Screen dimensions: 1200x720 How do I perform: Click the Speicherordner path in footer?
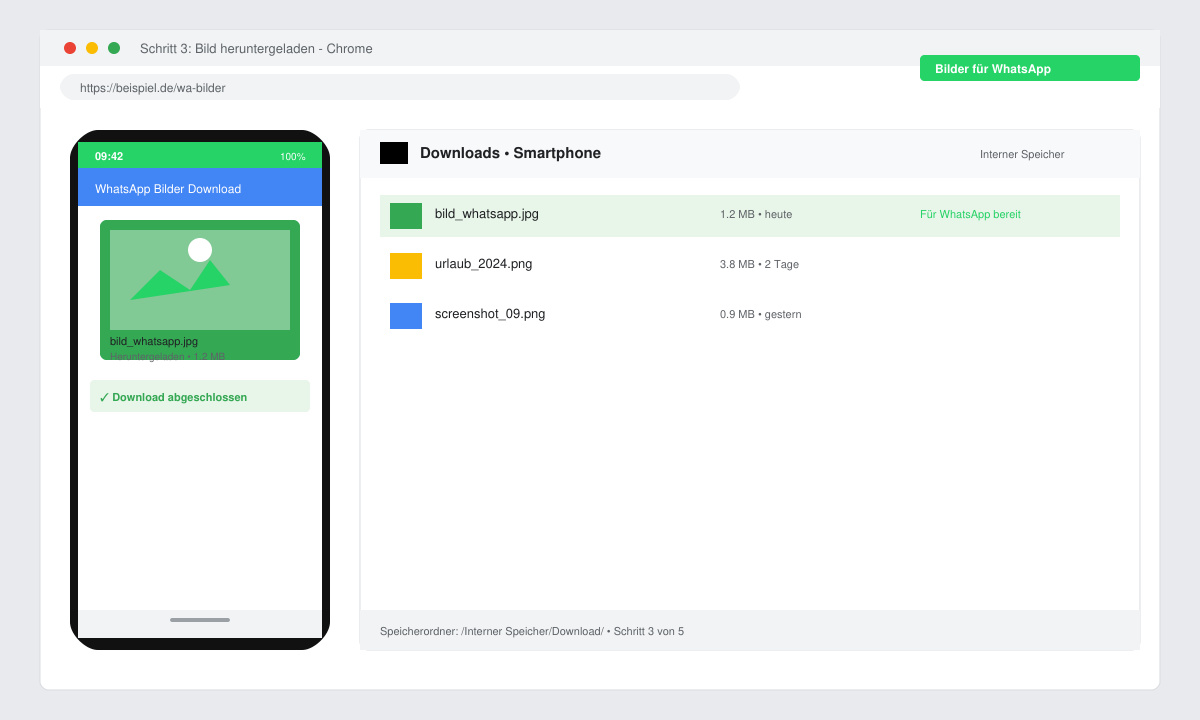coord(532,631)
